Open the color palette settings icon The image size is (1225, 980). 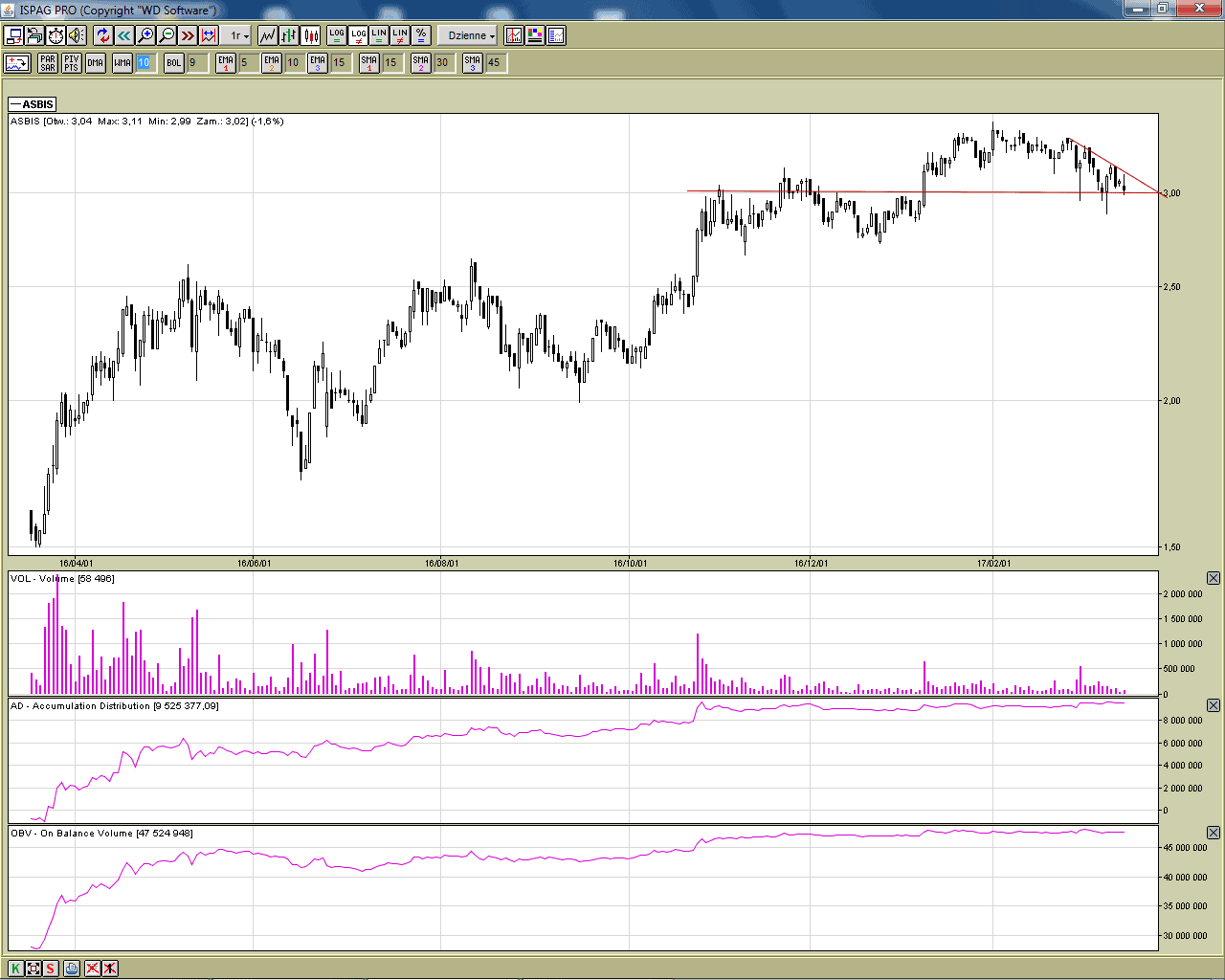point(535,35)
